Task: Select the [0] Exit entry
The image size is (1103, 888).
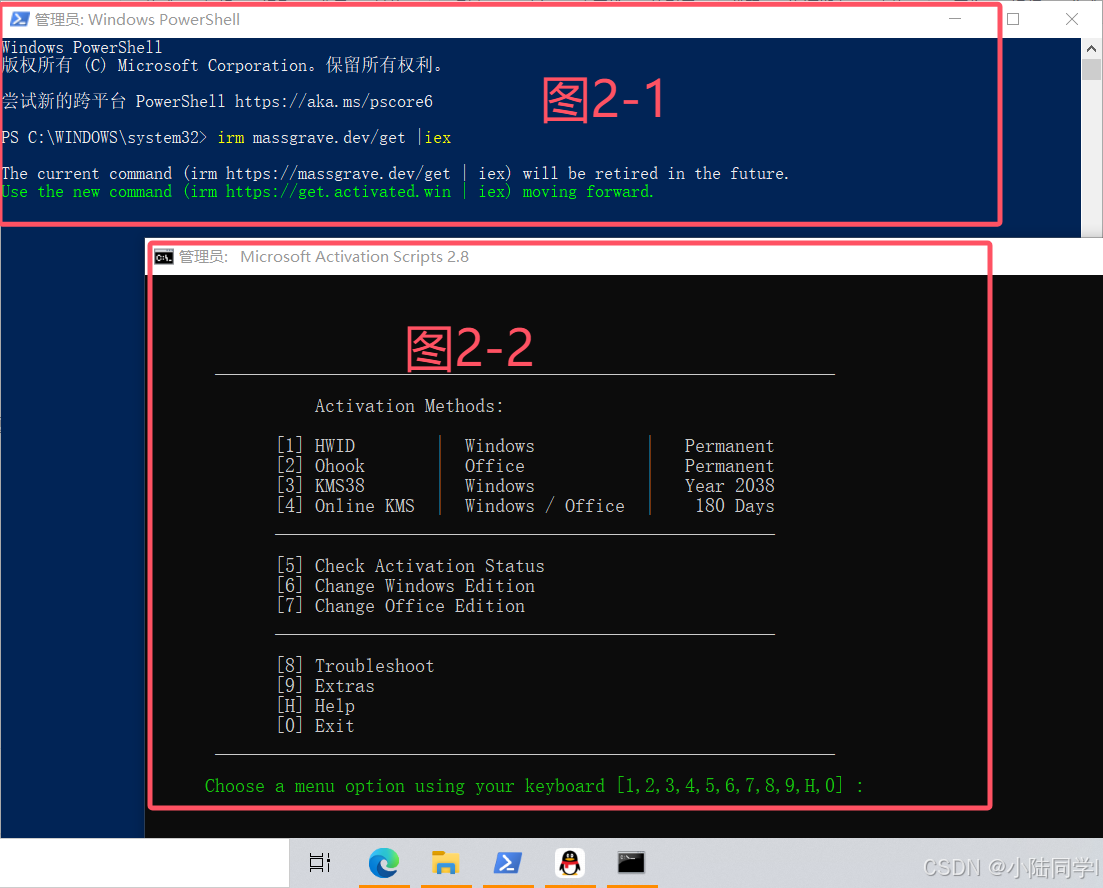Action: coord(316,725)
